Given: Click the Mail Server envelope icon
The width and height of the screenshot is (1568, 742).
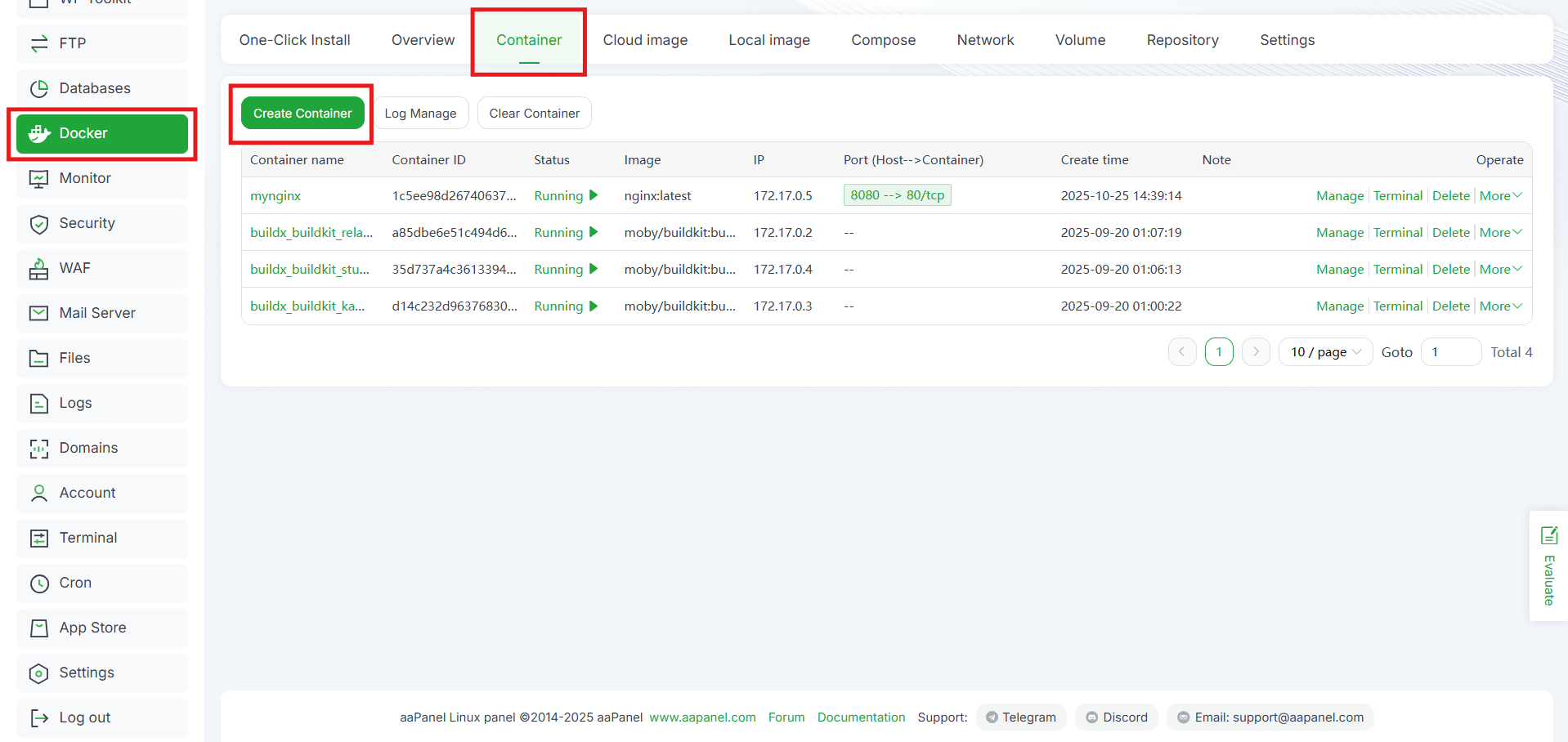Looking at the screenshot, I should click(39, 313).
